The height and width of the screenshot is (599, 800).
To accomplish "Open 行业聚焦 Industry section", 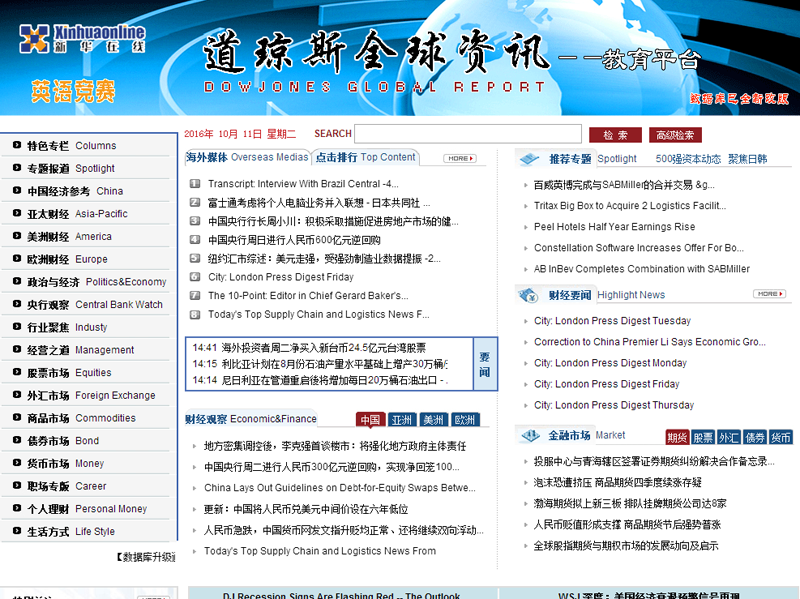I will pyautogui.click(x=67, y=327).
